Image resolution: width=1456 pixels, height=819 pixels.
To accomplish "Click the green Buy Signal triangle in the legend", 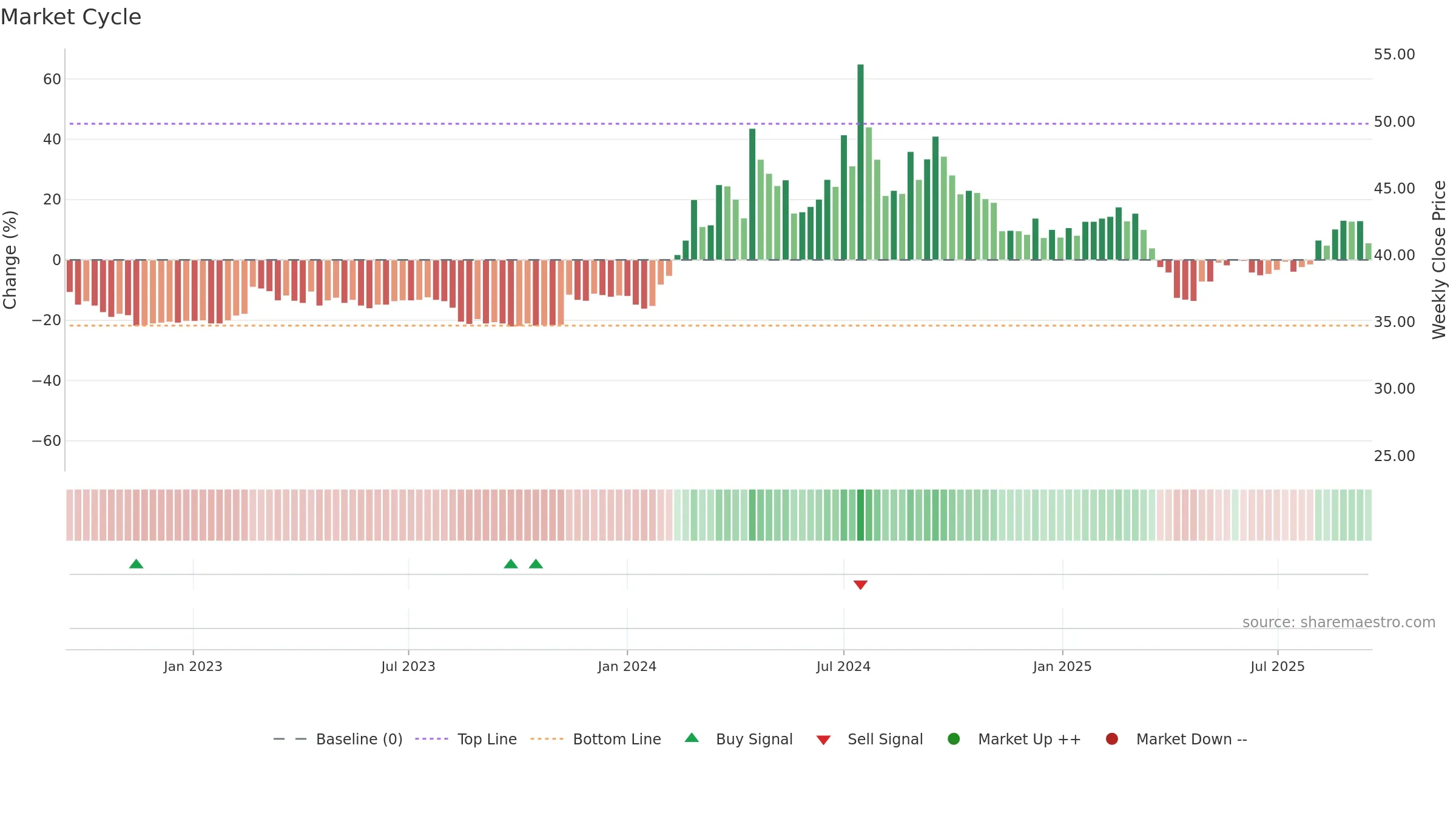I will pos(692,738).
